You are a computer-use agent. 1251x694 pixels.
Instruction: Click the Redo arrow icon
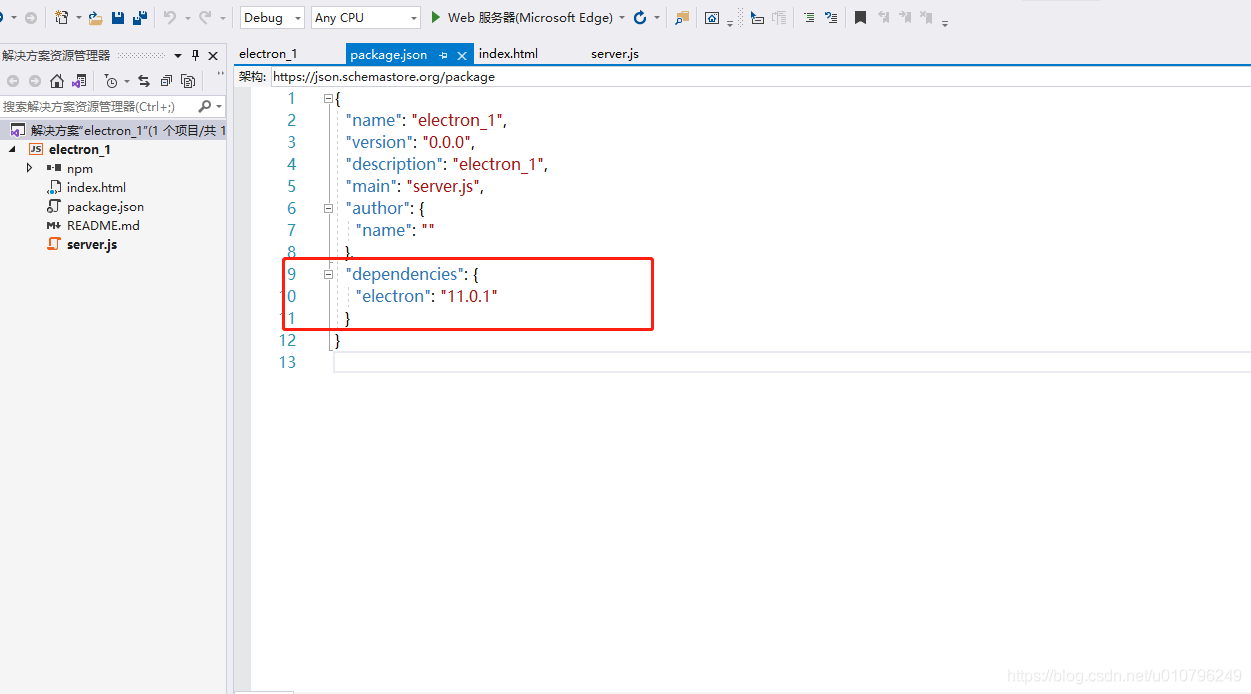click(x=205, y=17)
